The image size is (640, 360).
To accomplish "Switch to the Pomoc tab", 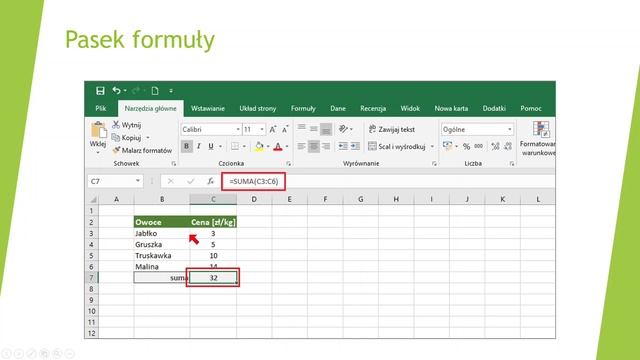I will (x=531, y=109).
